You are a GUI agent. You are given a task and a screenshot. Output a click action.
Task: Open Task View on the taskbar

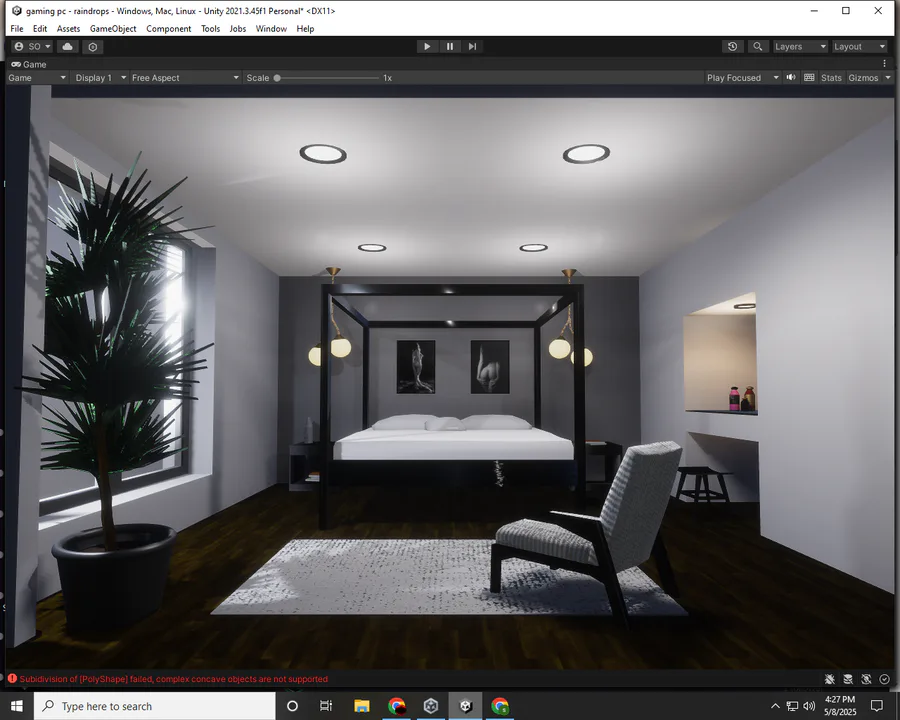(x=326, y=706)
